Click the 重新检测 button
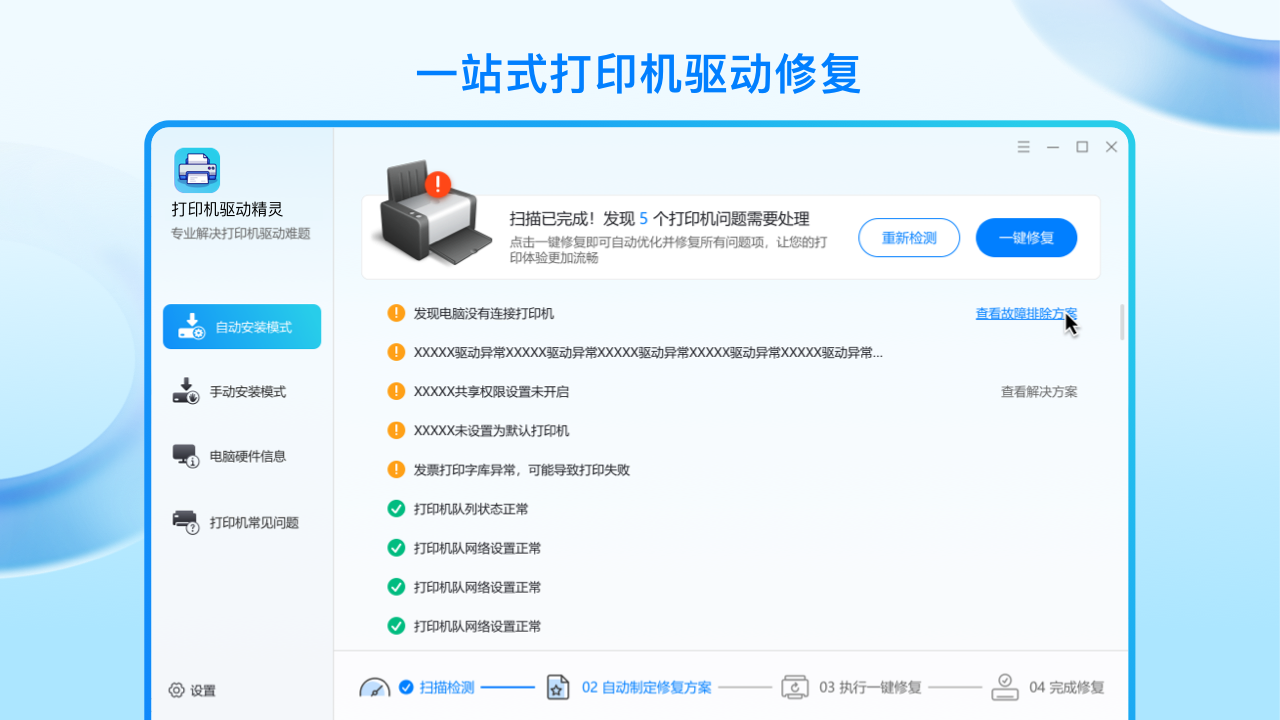This screenshot has width=1280, height=720. tap(909, 237)
